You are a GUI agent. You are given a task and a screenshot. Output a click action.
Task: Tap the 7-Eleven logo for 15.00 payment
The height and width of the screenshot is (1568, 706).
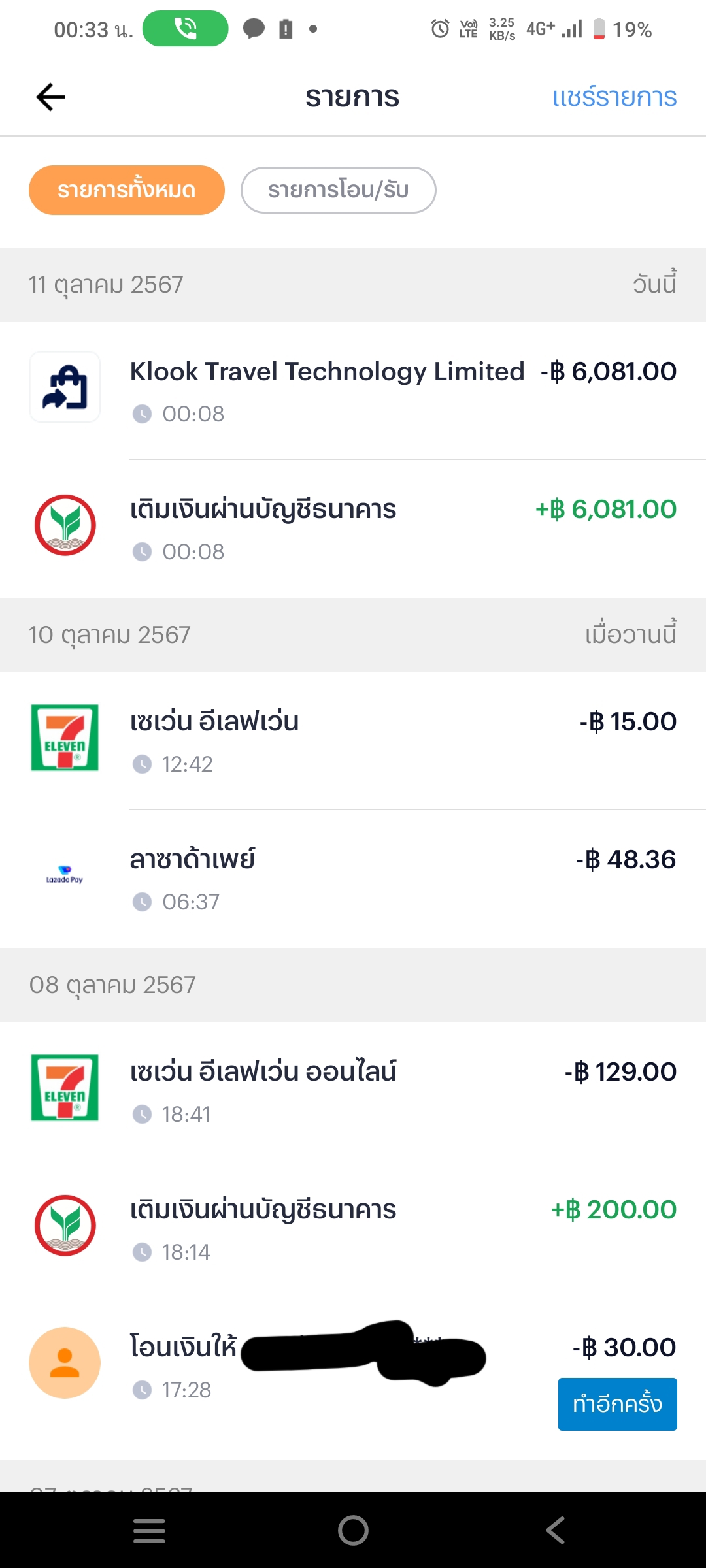[x=65, y=738]
